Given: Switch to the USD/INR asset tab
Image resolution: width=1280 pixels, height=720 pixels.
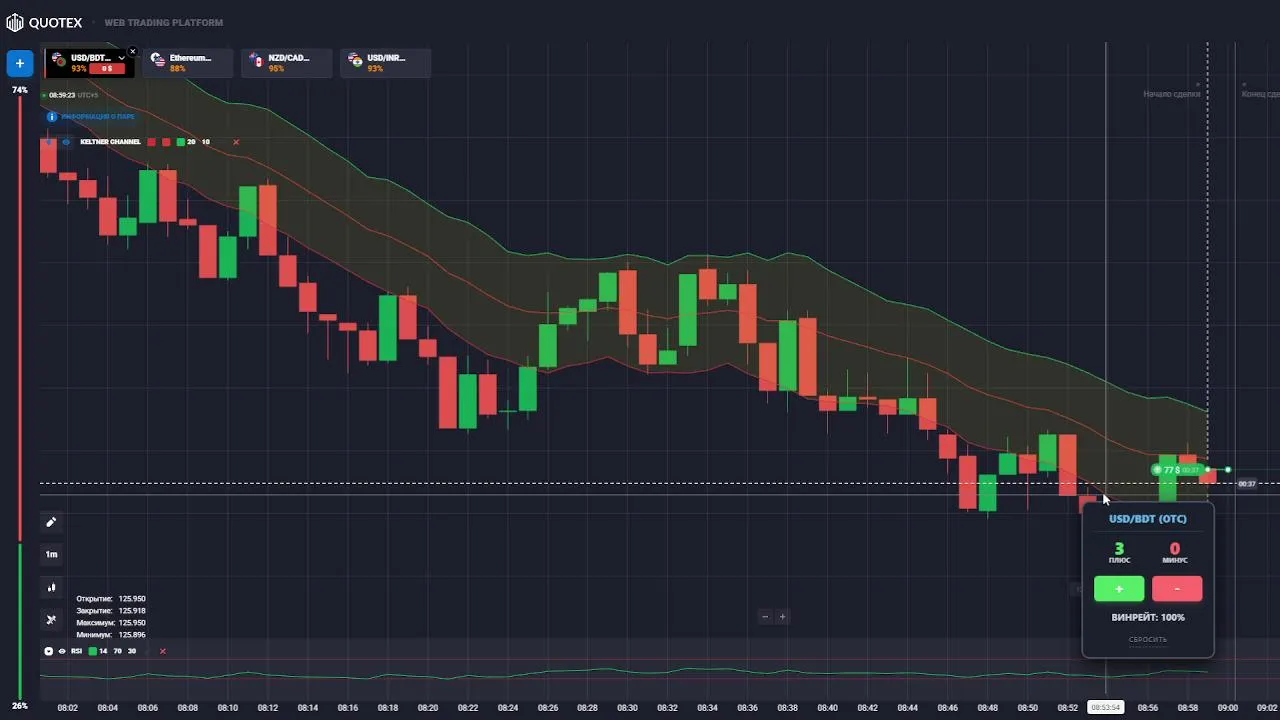Looking at the screenshot, I should click(386, 63).
